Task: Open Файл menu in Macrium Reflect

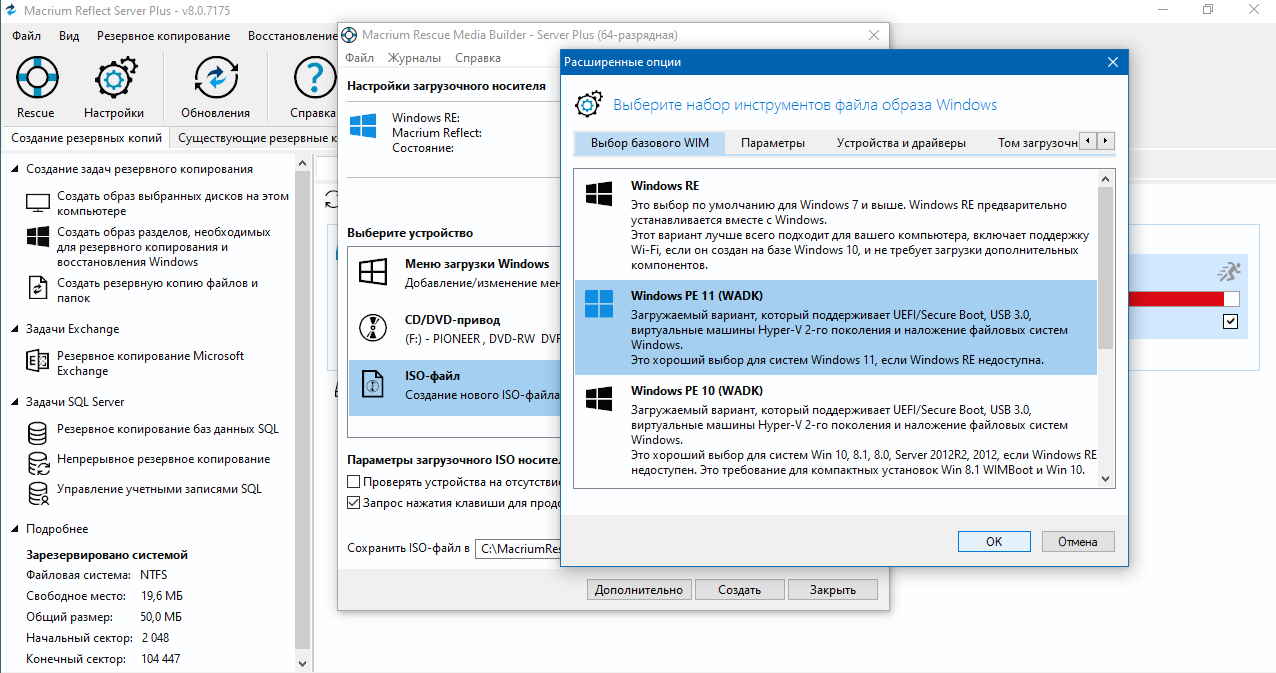Action: (27, 36)
